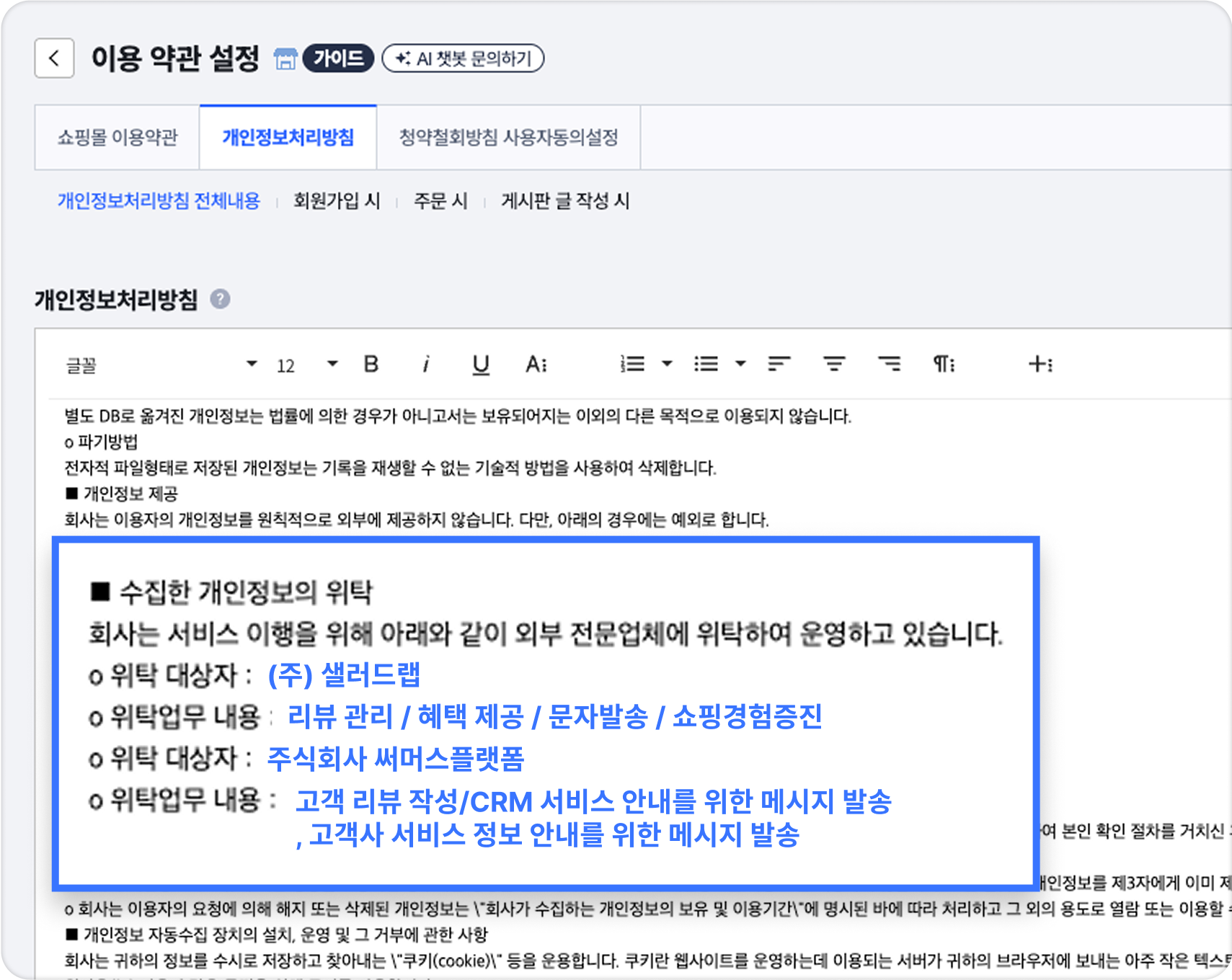Open the text color/style A menu

coord(536,364)
